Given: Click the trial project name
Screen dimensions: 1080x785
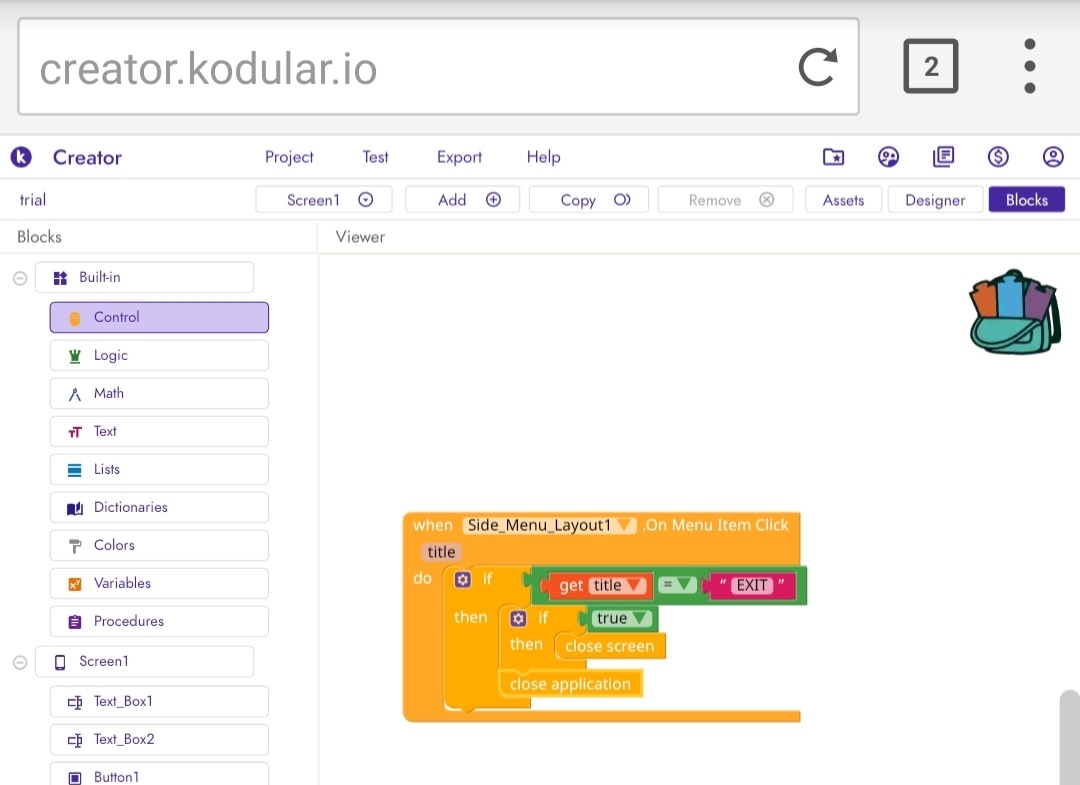Looking at the screenshot, I should tap(32, 200).
